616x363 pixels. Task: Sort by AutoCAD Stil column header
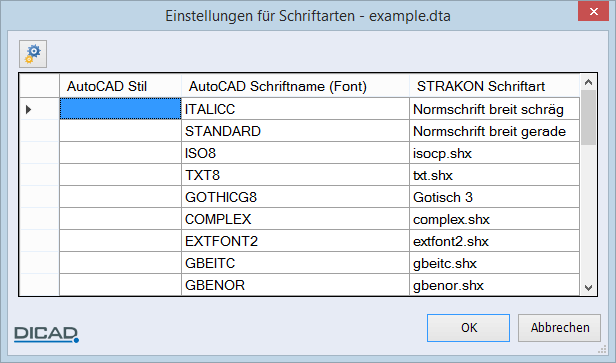[121, 86]
